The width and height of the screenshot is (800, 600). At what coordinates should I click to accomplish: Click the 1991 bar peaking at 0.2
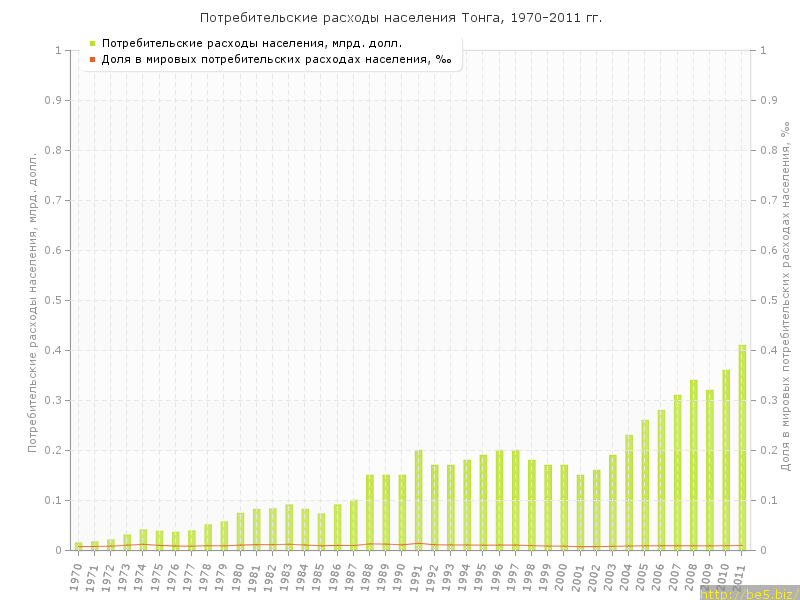[418, 500]
